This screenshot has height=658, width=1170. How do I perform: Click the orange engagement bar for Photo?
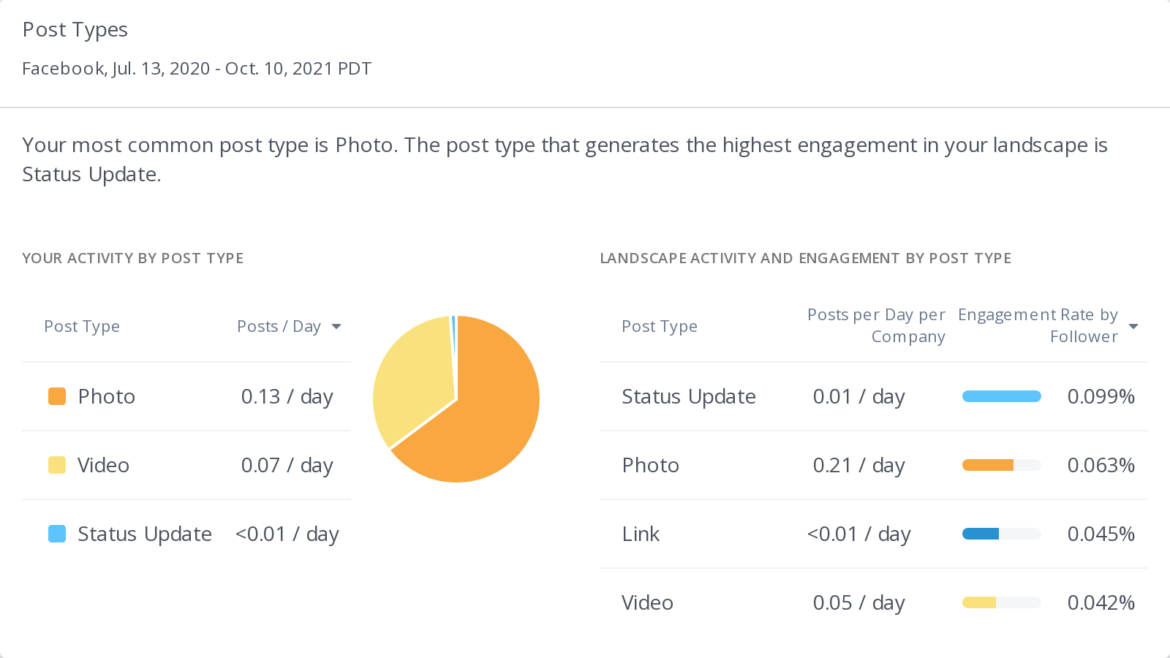(990, 465)
